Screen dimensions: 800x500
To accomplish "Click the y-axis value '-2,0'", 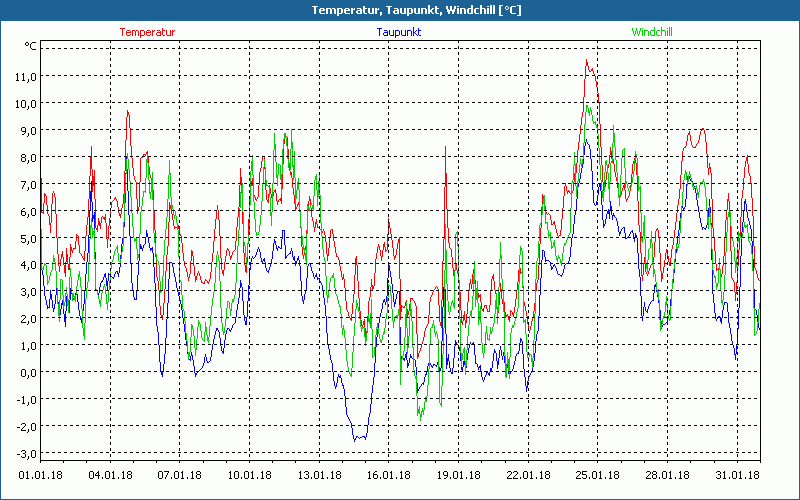I will (27, 427).
